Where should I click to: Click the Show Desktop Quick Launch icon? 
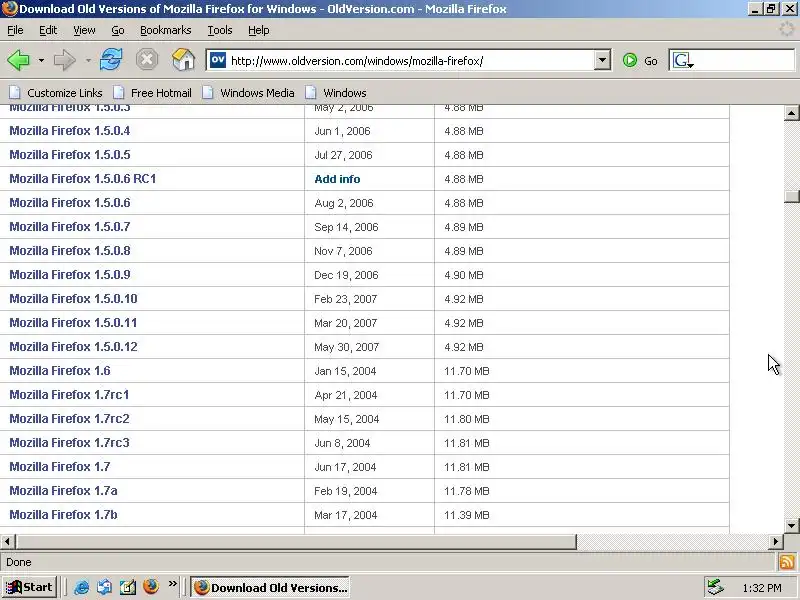(x=128, y=587)
